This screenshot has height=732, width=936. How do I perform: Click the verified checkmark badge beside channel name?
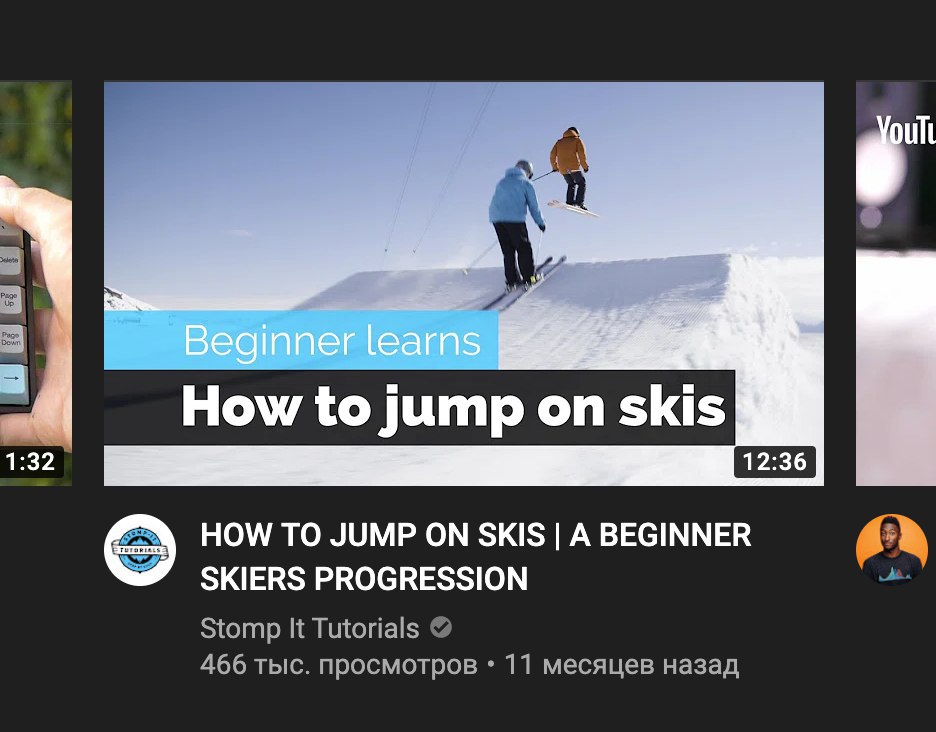click(441, 628)
